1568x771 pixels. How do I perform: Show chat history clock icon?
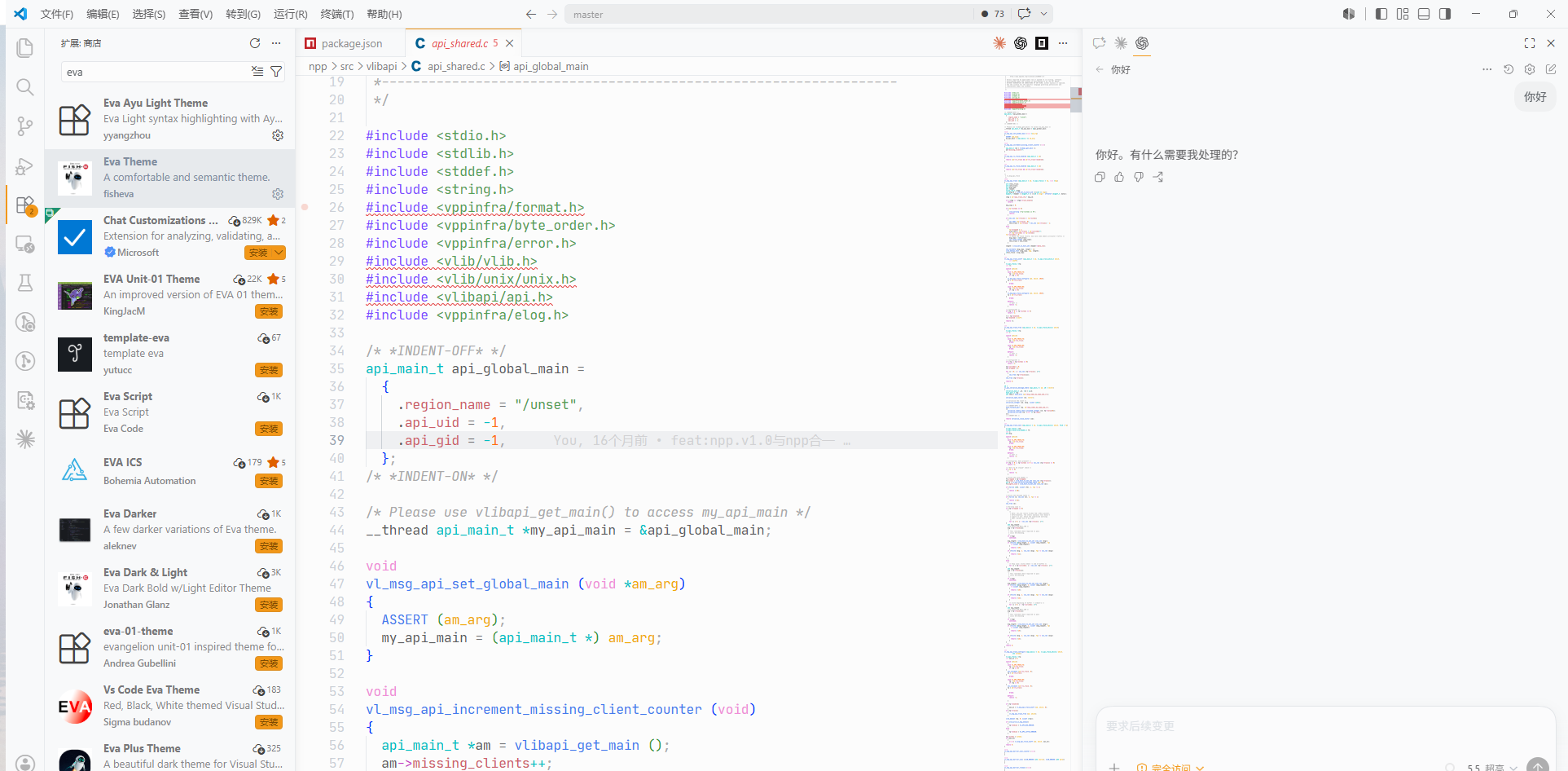point(1509,69)
